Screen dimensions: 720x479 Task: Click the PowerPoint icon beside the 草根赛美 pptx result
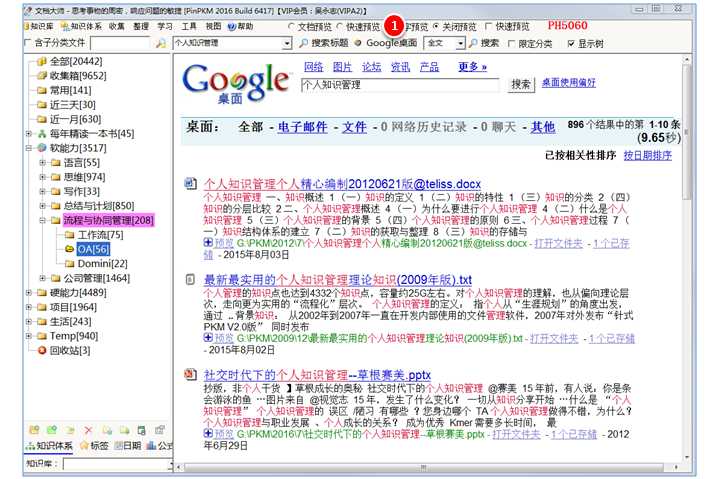(190, 374)
